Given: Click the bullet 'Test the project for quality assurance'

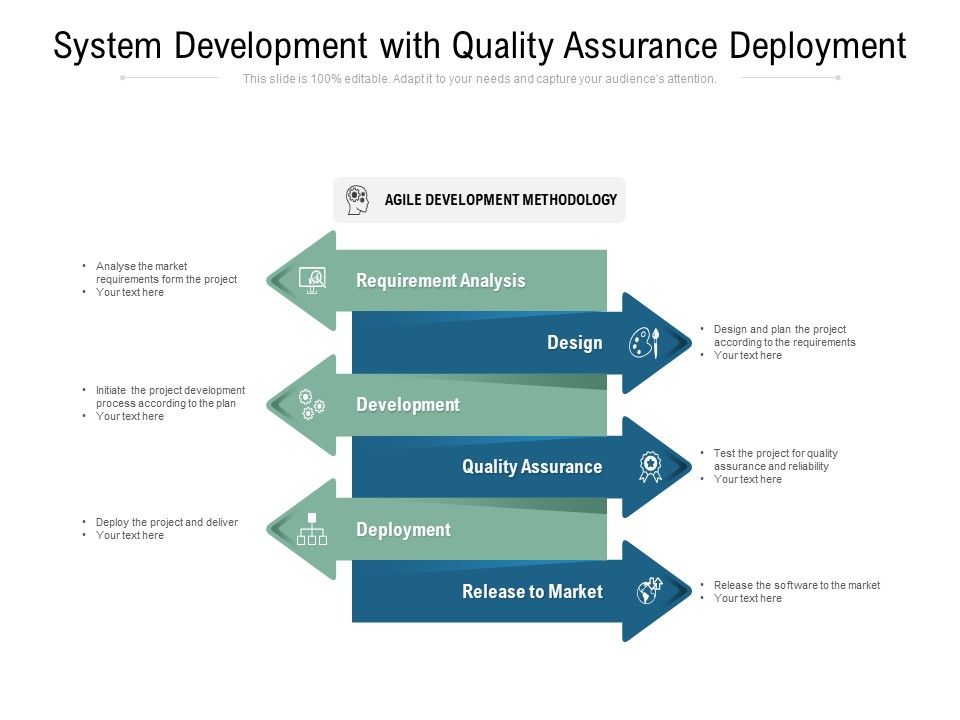Looking at the screenshot, I should click(775, 460).
